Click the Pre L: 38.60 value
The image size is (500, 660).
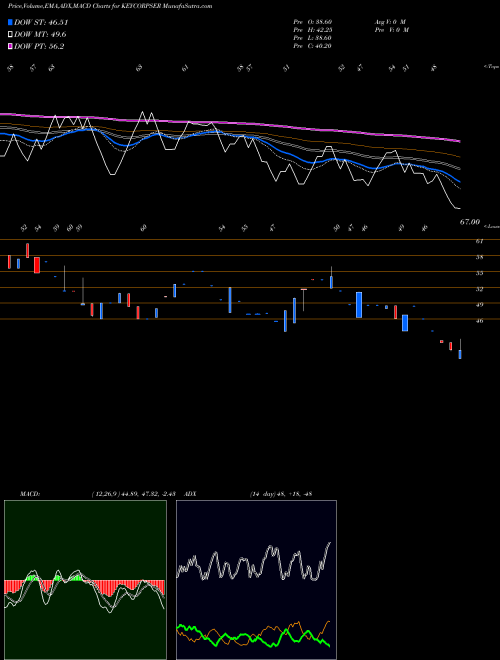tap(313, 38)
